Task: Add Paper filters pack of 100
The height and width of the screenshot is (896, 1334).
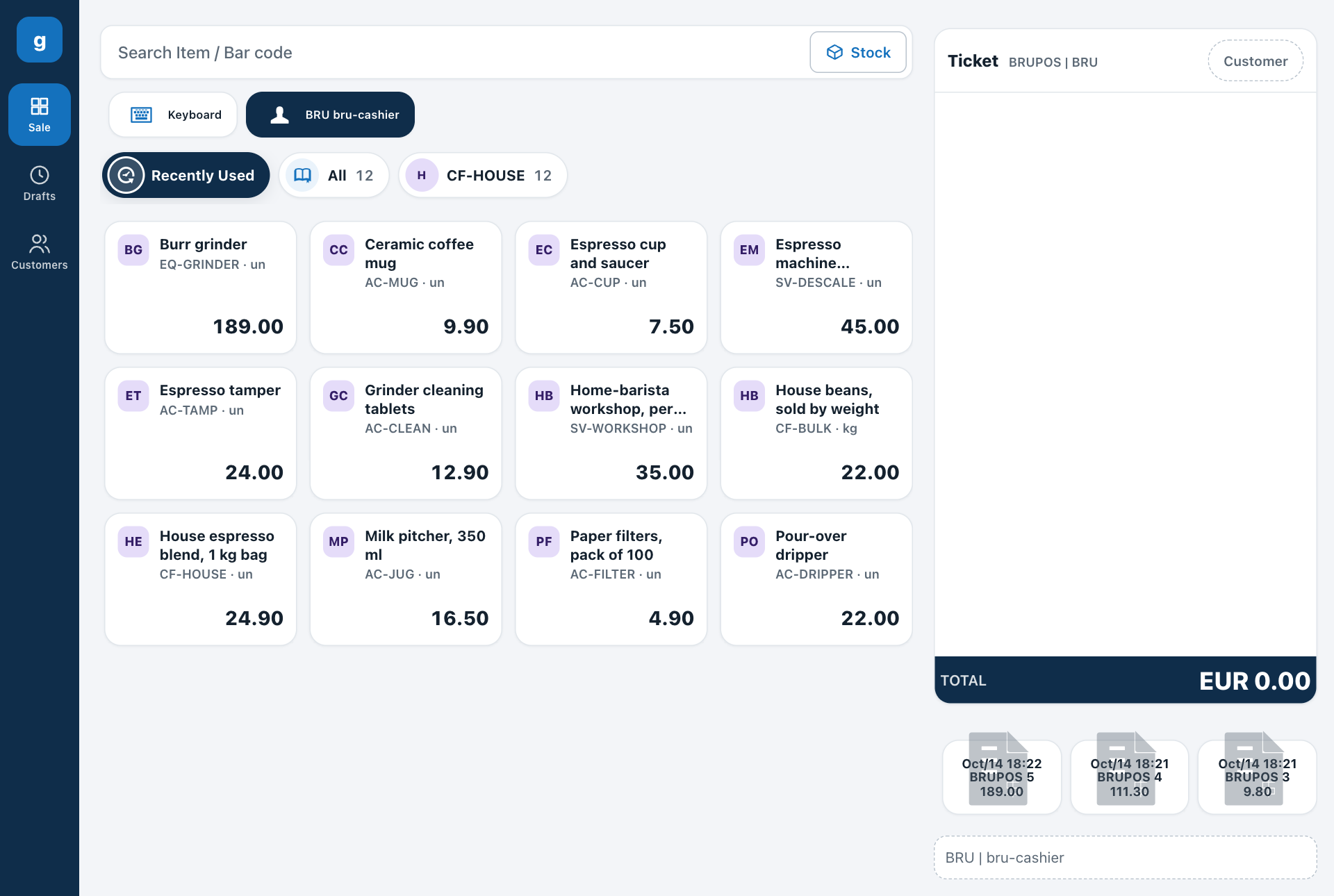Action: tap(611, 579)
